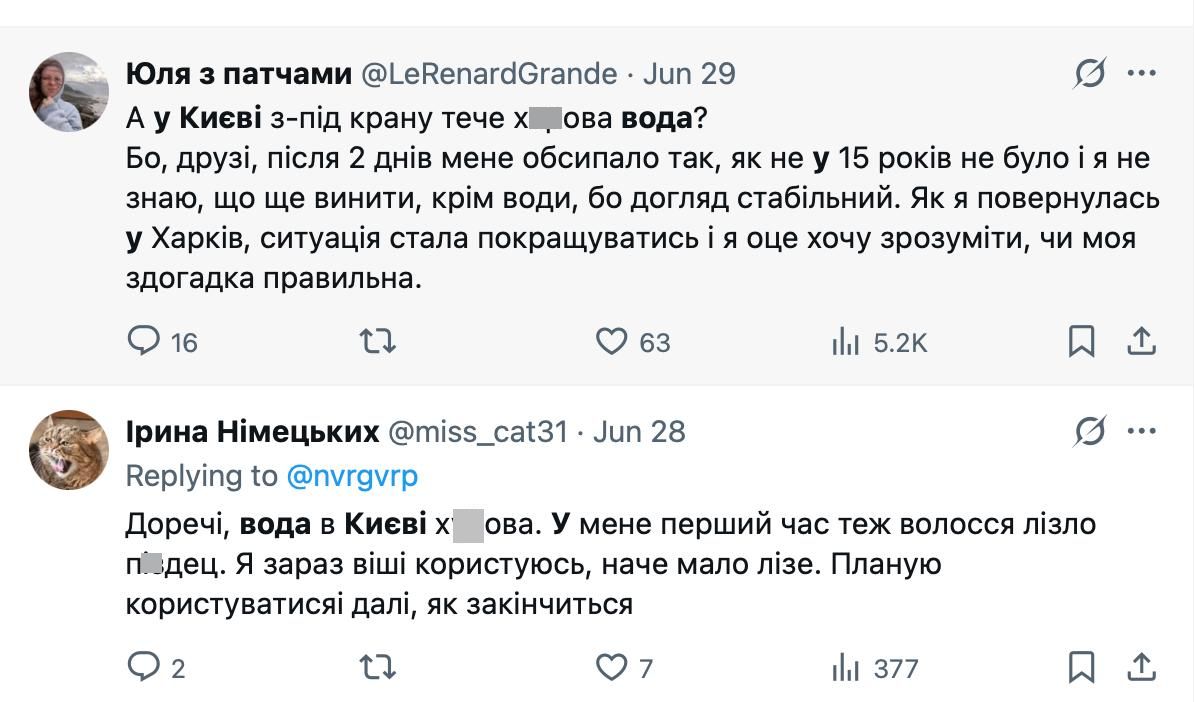Screen dimensions: 1194x702
Task: Reply to Ірина Німецьких's post
Action: point(144,667)
